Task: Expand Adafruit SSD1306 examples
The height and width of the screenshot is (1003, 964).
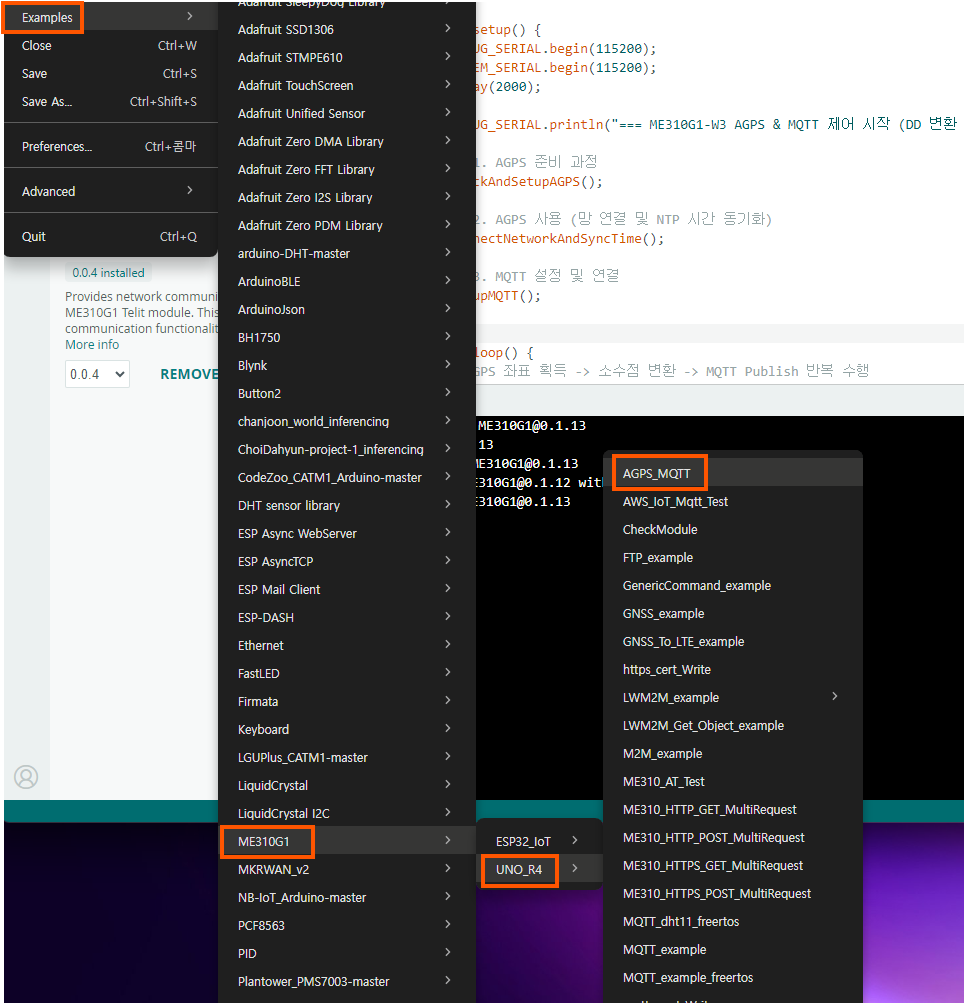Action: pyautogui.click(x=347, y=29)
